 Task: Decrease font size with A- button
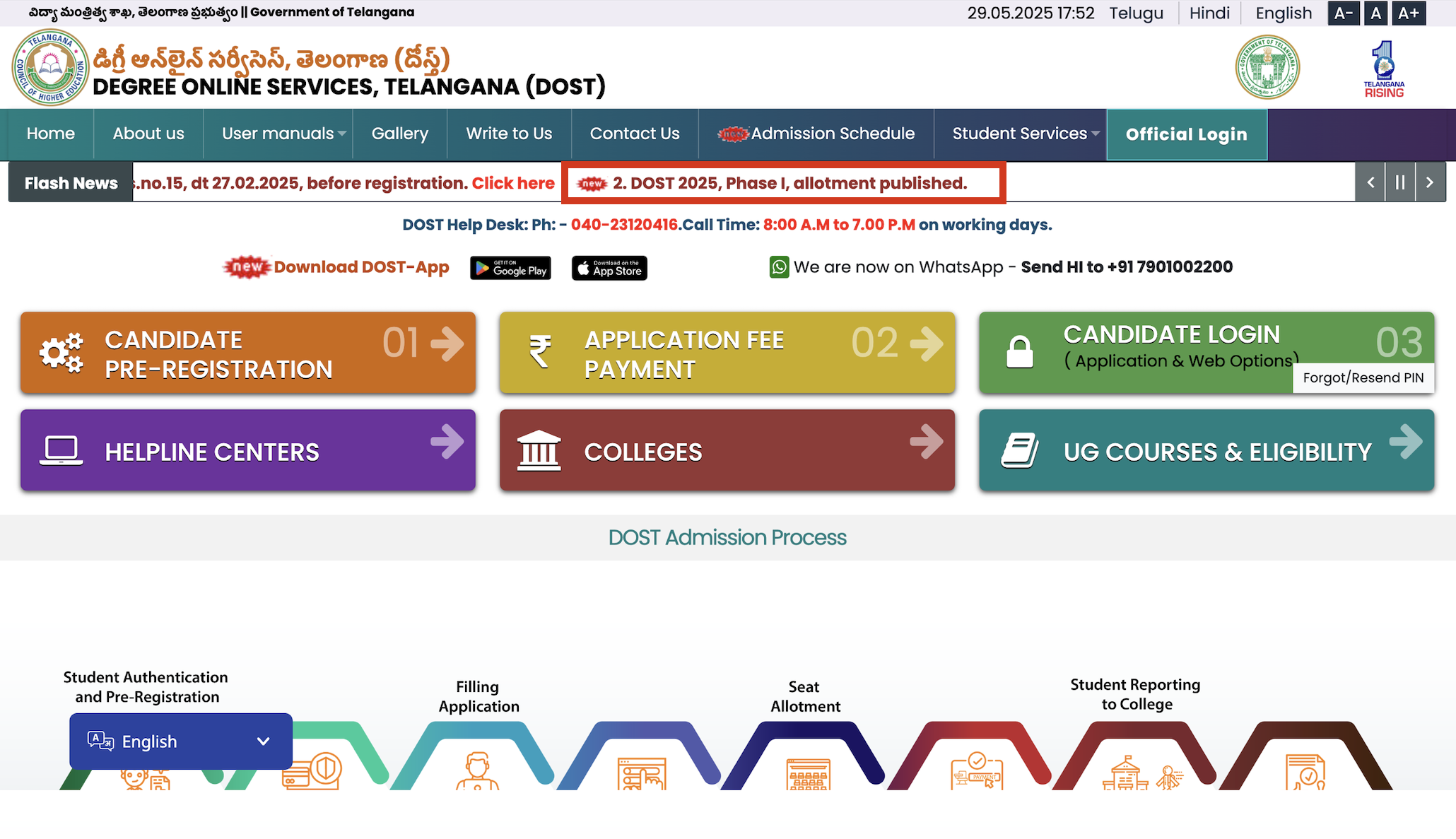[x=1343, y=13]
